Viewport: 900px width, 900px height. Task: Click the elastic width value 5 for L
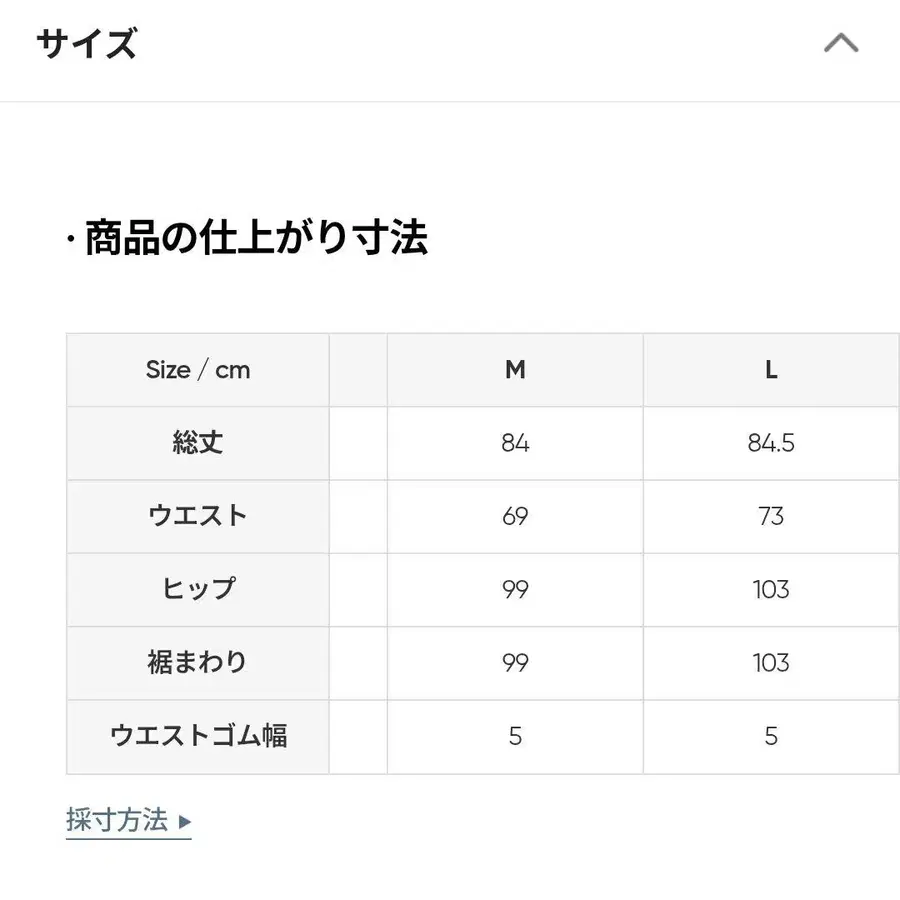770,735
